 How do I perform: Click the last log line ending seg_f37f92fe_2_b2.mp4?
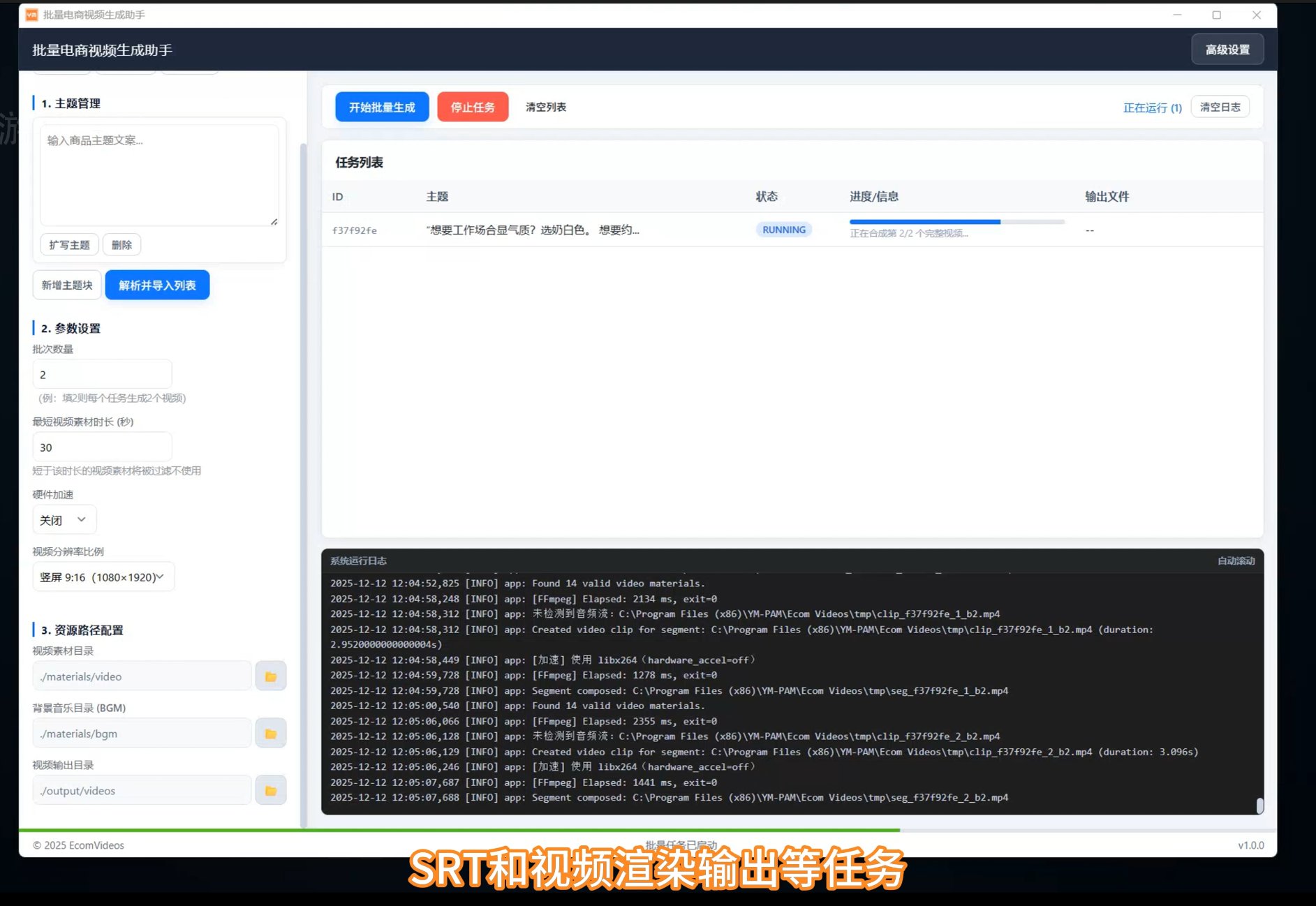[x=670, y=798]
